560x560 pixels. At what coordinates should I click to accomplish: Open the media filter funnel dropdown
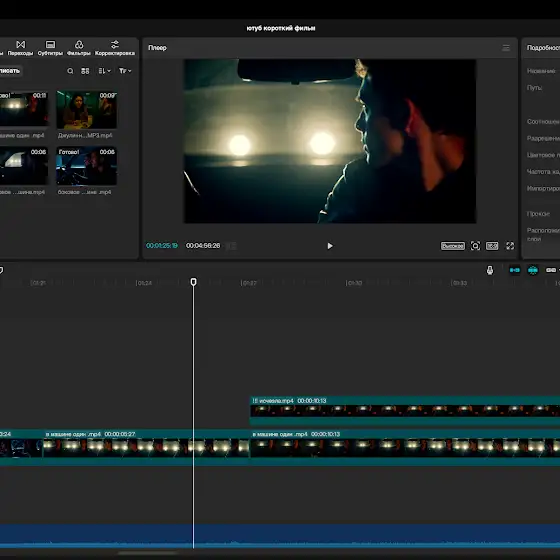(125, 71)
